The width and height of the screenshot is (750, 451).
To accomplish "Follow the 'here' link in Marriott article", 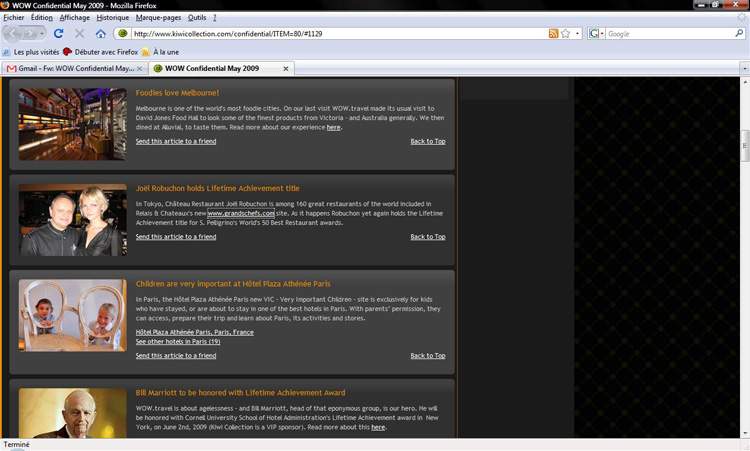I will [x=378, y=427].
